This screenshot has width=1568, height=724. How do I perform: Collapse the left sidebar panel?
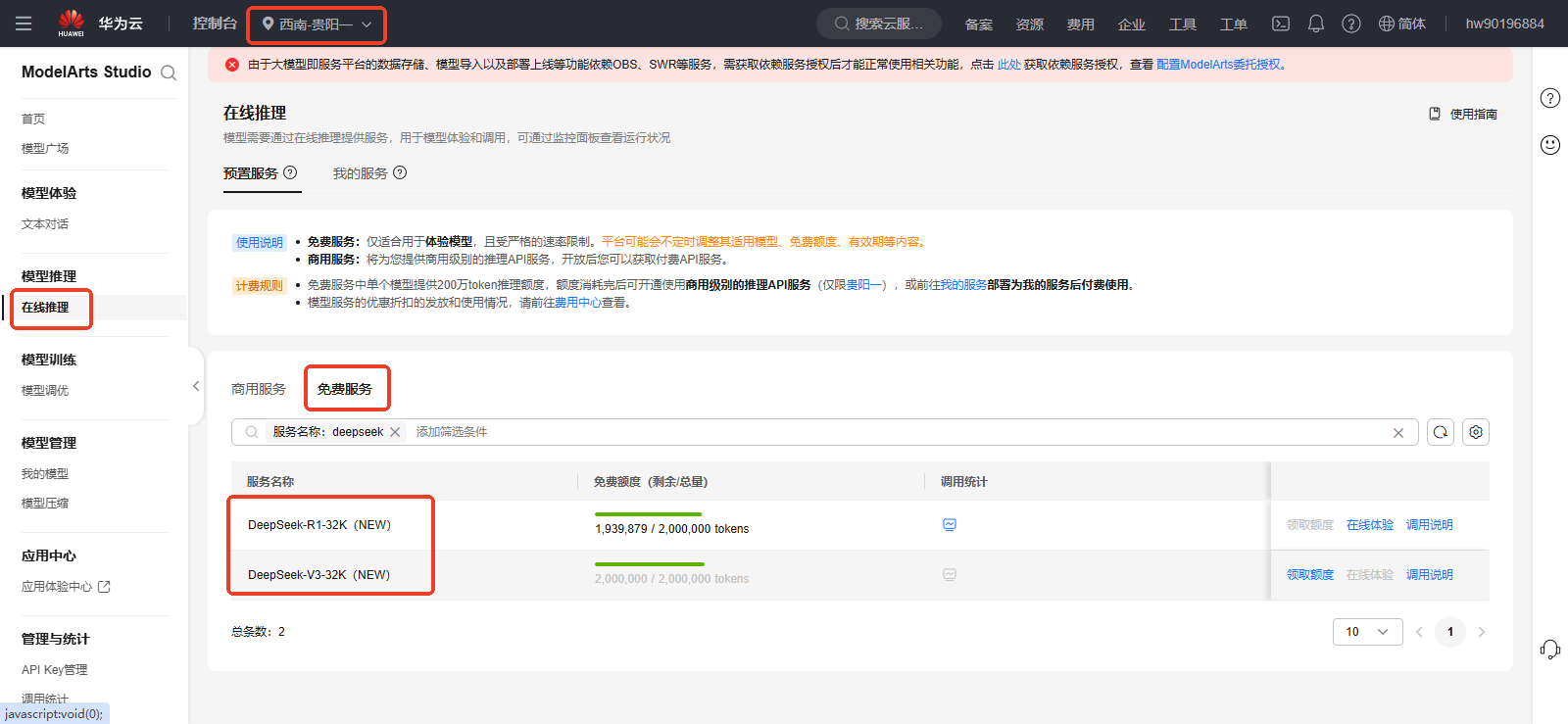coord(196,386)
